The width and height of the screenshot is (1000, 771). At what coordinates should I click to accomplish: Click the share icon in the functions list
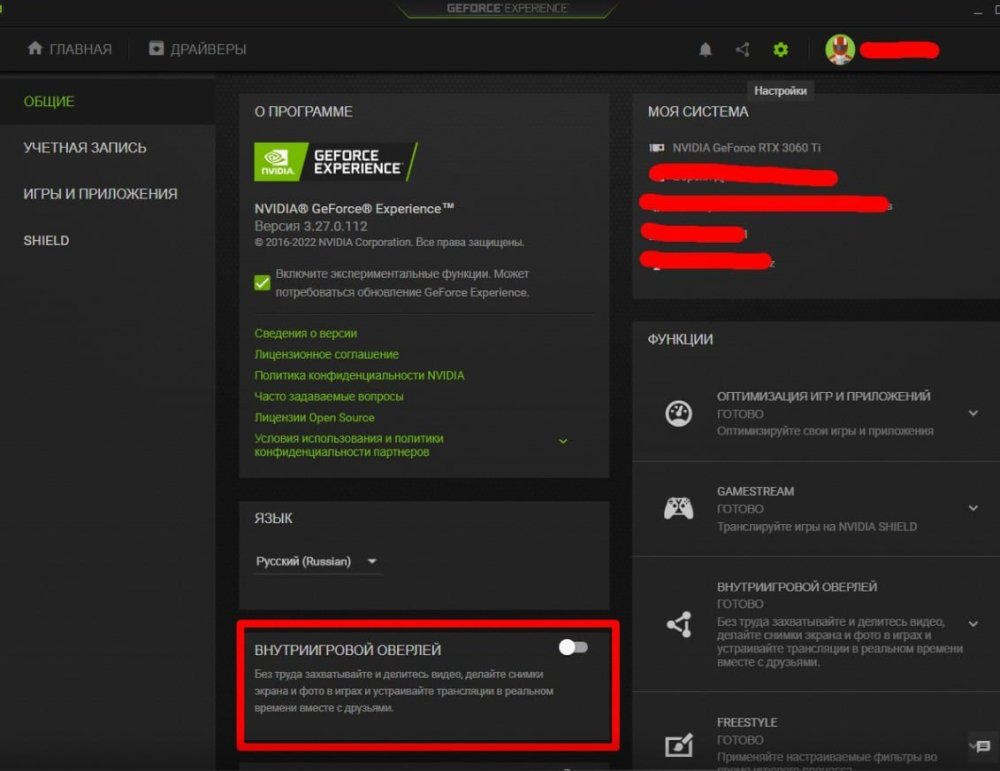pos(679,625)
